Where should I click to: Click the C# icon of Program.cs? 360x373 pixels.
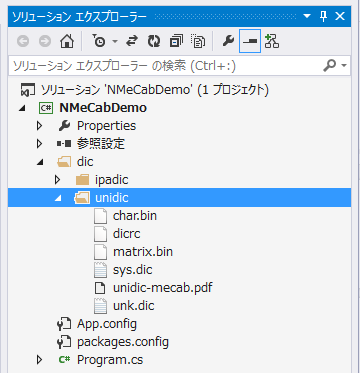pos(64,360)
